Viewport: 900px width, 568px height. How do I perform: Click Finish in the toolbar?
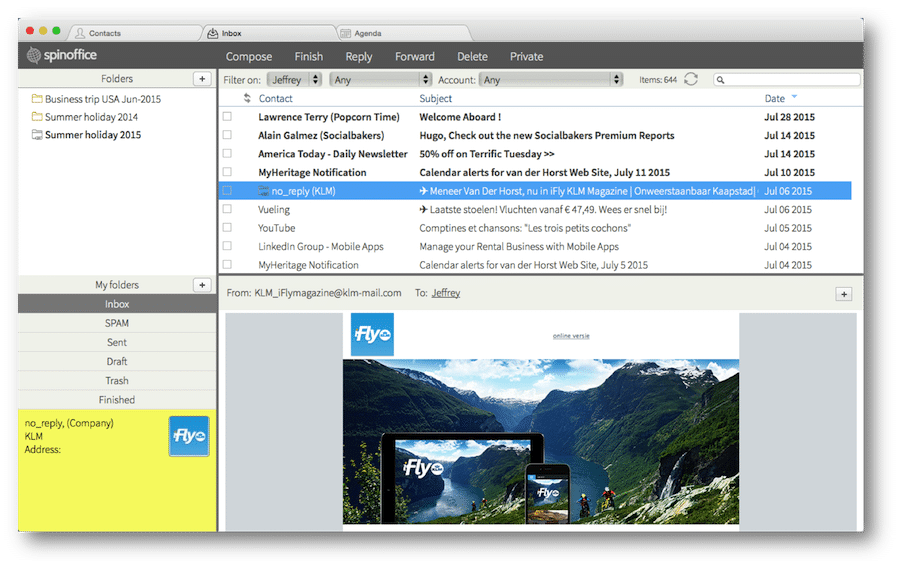(x=309, y=56)
